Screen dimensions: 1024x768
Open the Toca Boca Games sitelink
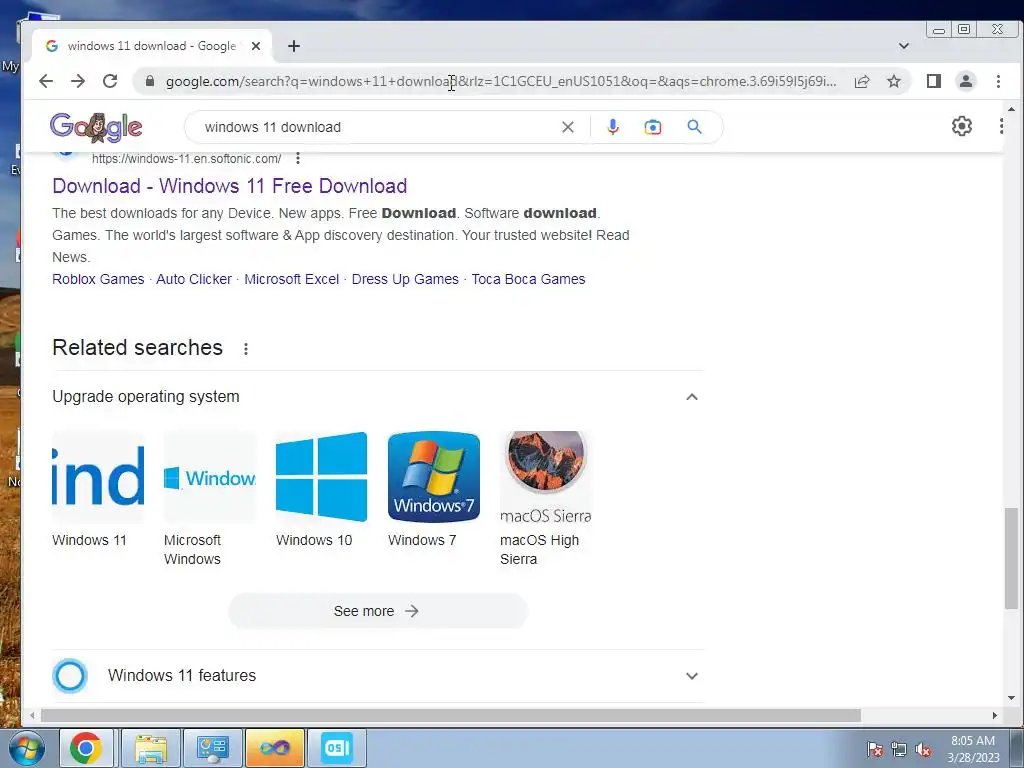[528, 280]
